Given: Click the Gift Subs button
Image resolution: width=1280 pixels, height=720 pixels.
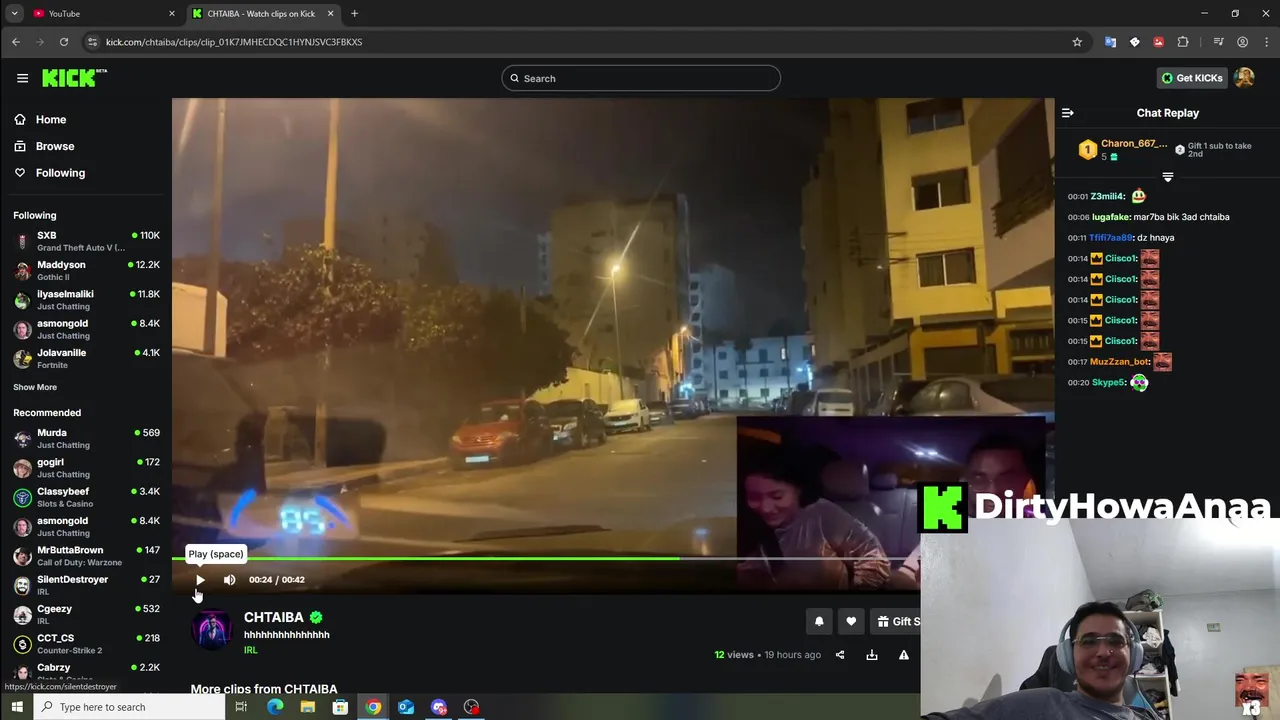Looking at the screenshot, I should (x=896, y=621).
